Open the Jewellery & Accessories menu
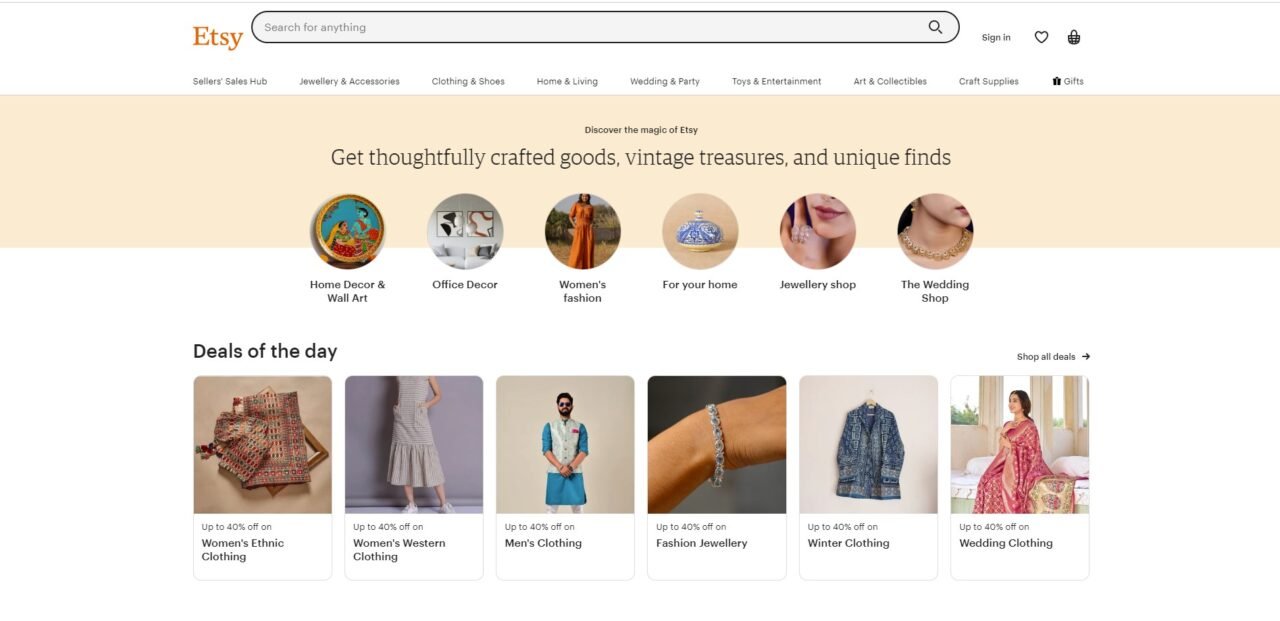The width and height of the screenshot is (1280, 621). [x=349, y=81]
